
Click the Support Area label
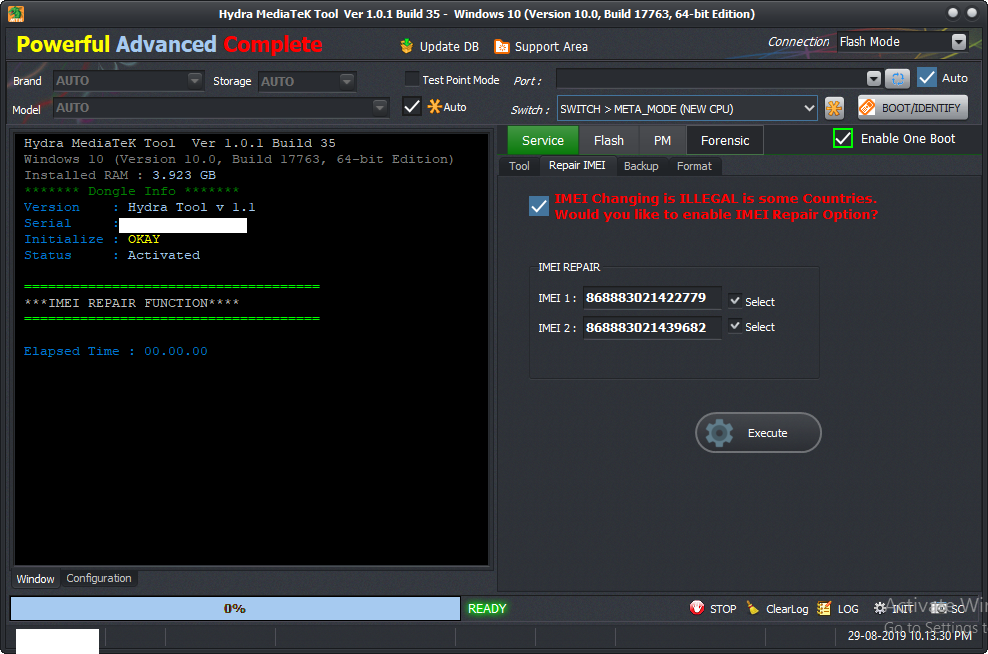551,47
